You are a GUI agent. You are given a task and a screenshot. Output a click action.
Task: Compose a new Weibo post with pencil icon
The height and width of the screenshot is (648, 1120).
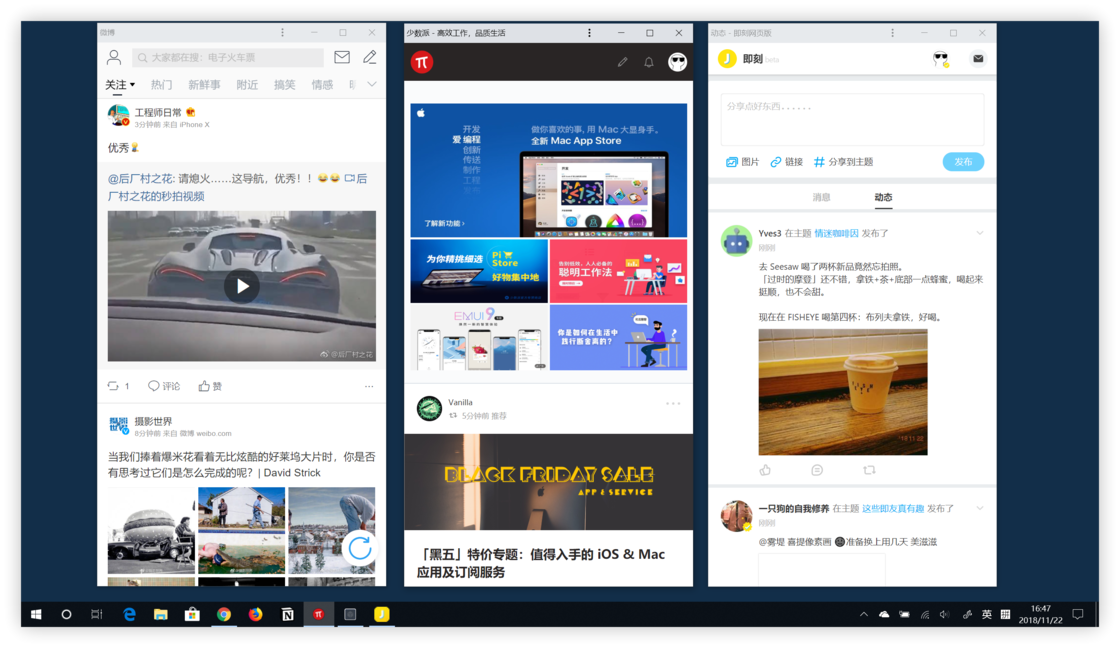click(x=370, y=57)
